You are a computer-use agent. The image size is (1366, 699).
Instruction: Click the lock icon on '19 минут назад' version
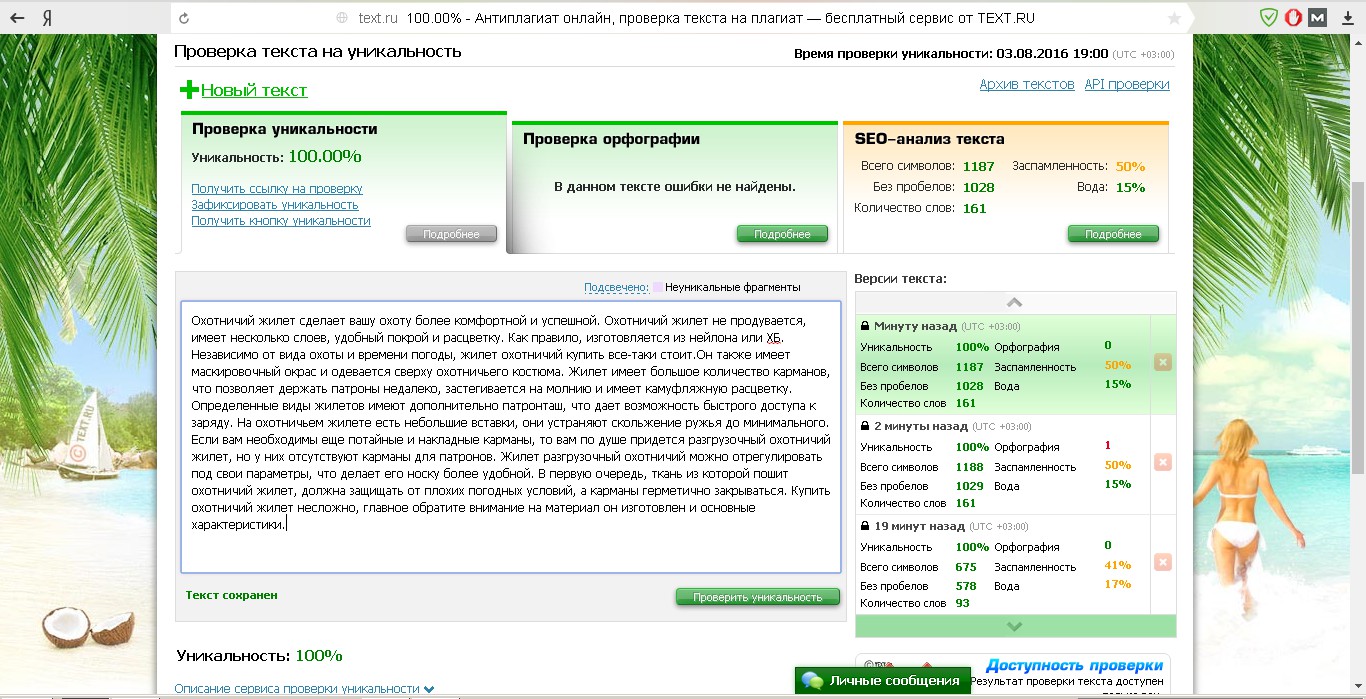coord(865,526)
